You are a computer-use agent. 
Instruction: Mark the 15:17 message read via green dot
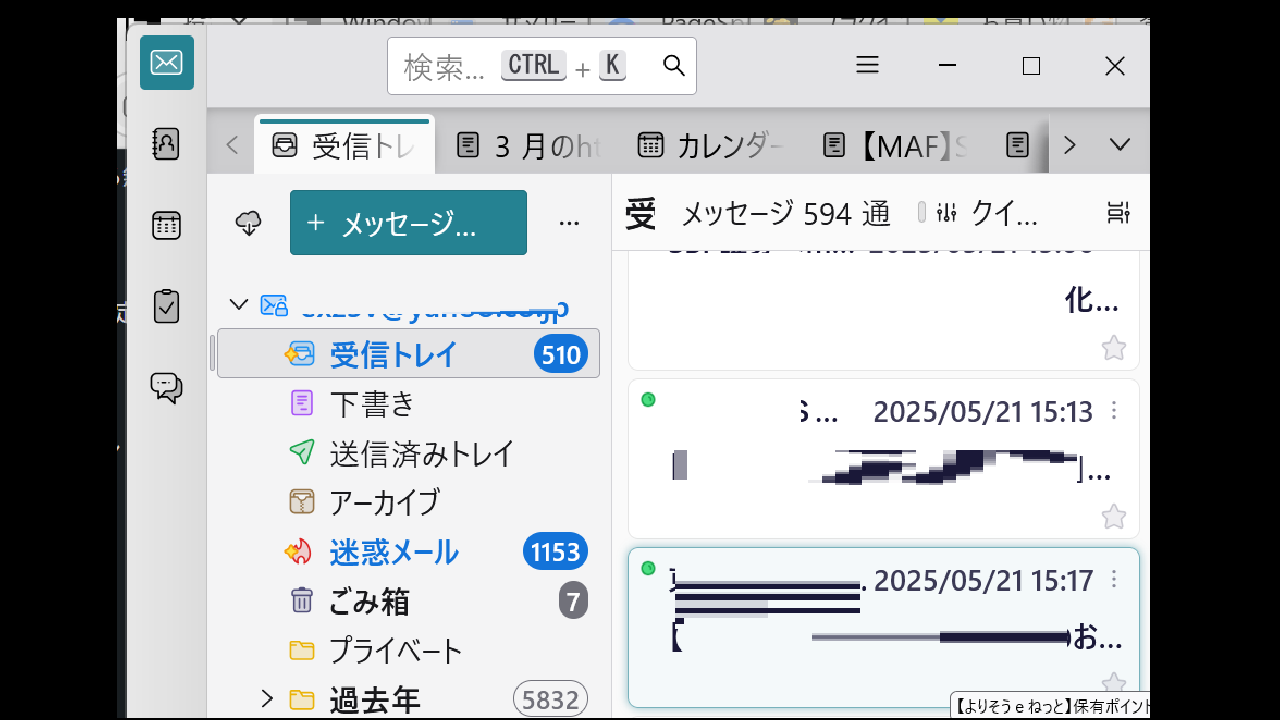pyautogui.click(x=648, y=568)
